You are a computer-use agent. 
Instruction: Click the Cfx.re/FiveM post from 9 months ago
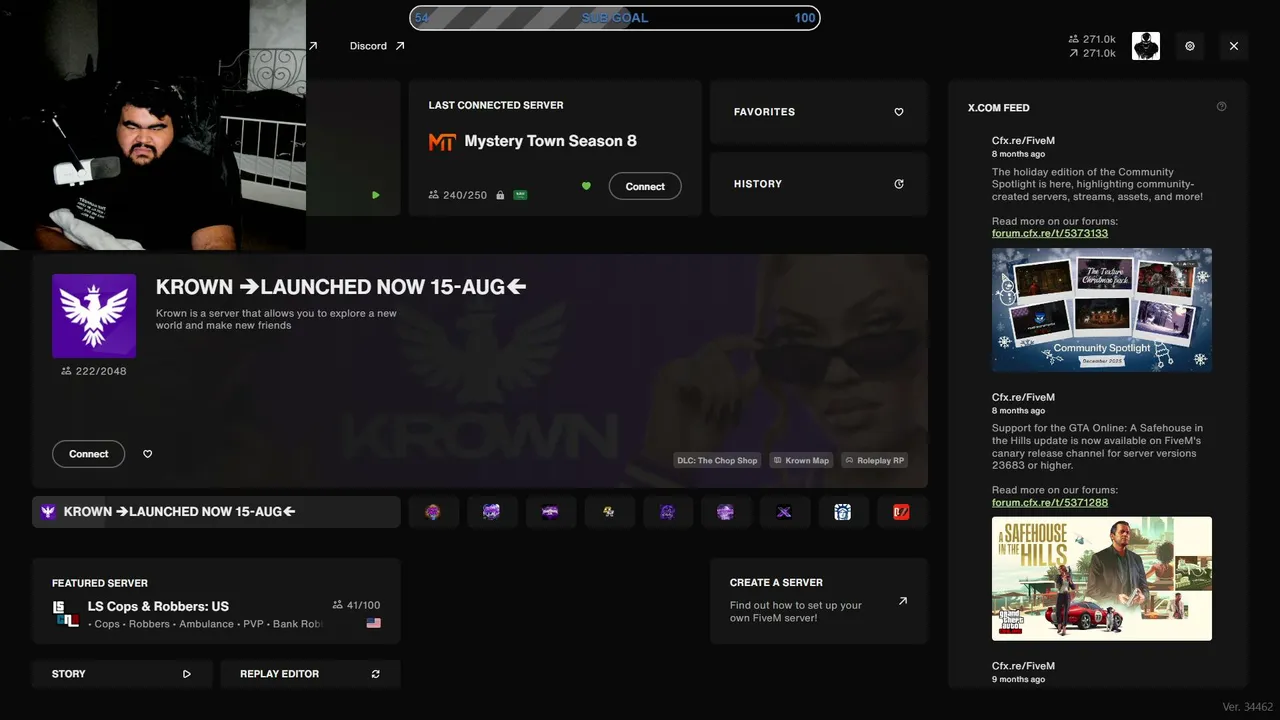(x=1023, y=666)
